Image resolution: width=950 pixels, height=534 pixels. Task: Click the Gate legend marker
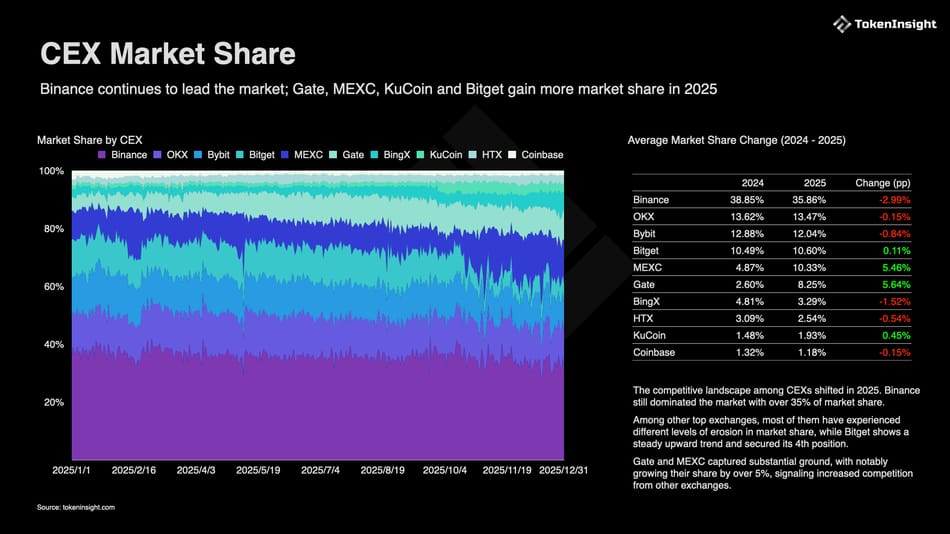(332, 155)
